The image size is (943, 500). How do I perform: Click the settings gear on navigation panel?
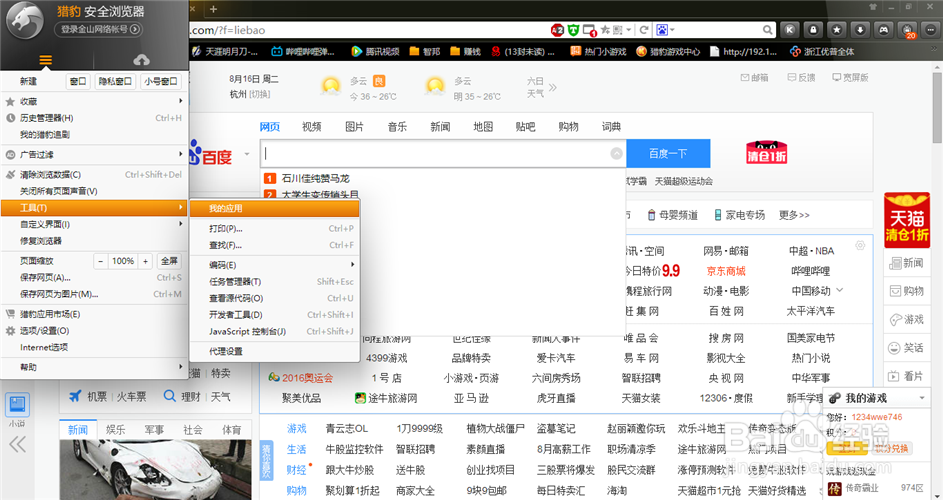pyautogui.click(x=860, y=245)
